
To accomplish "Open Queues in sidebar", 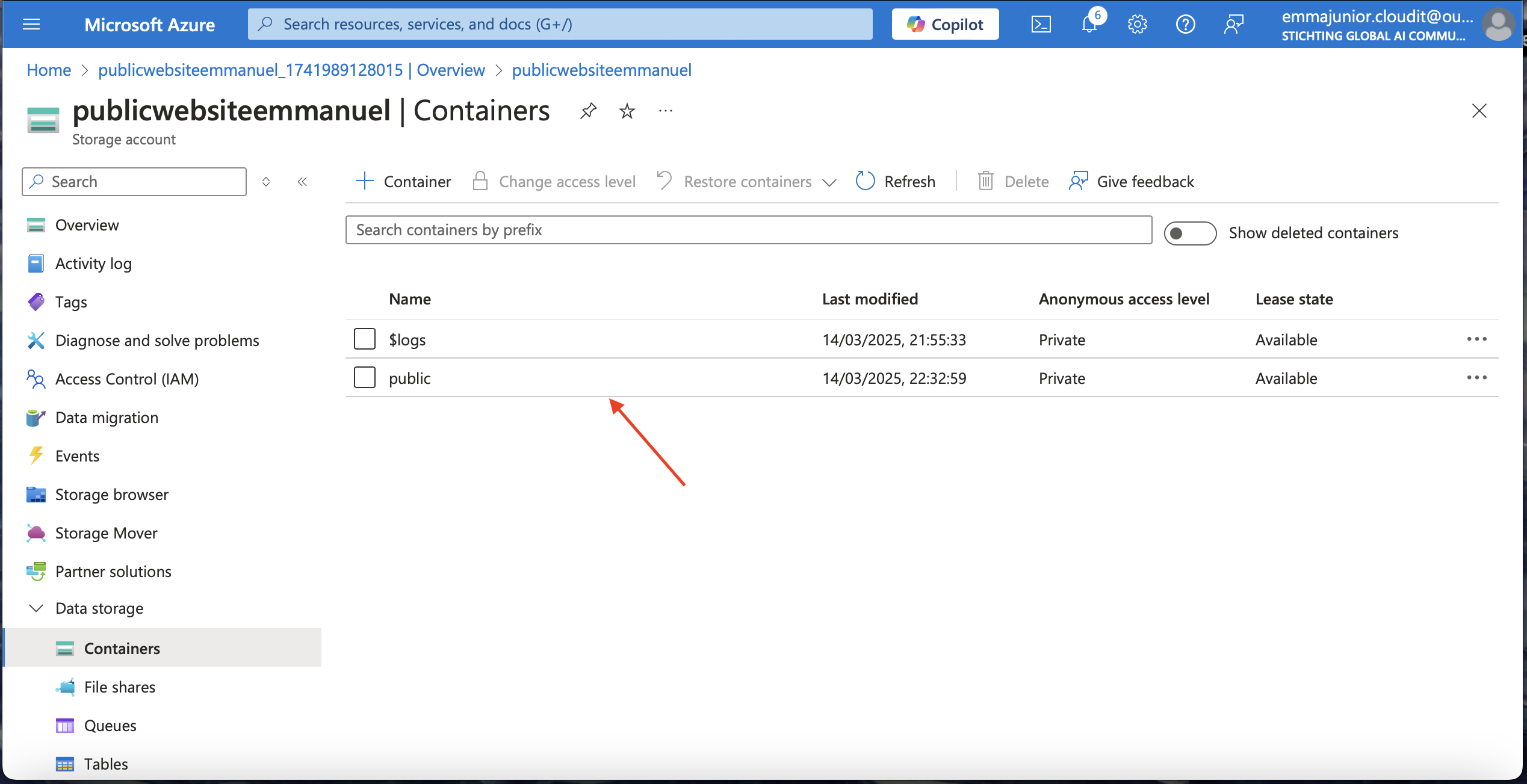I will click(110, 726).
